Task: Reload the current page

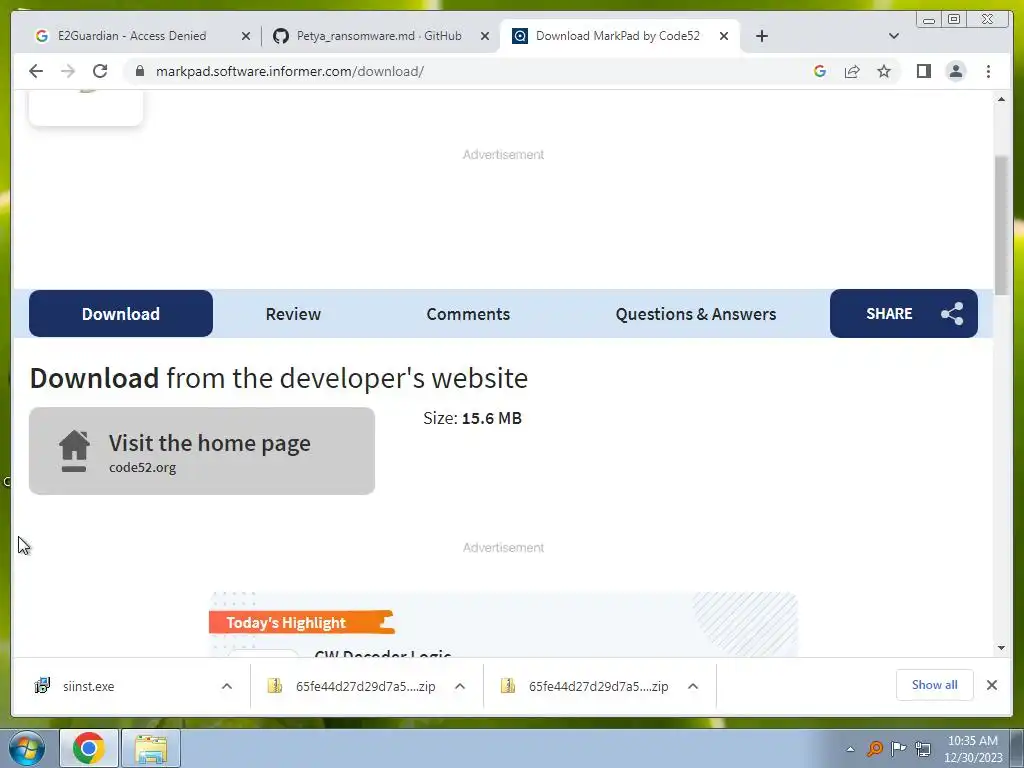Action: (x=100, y=71)
